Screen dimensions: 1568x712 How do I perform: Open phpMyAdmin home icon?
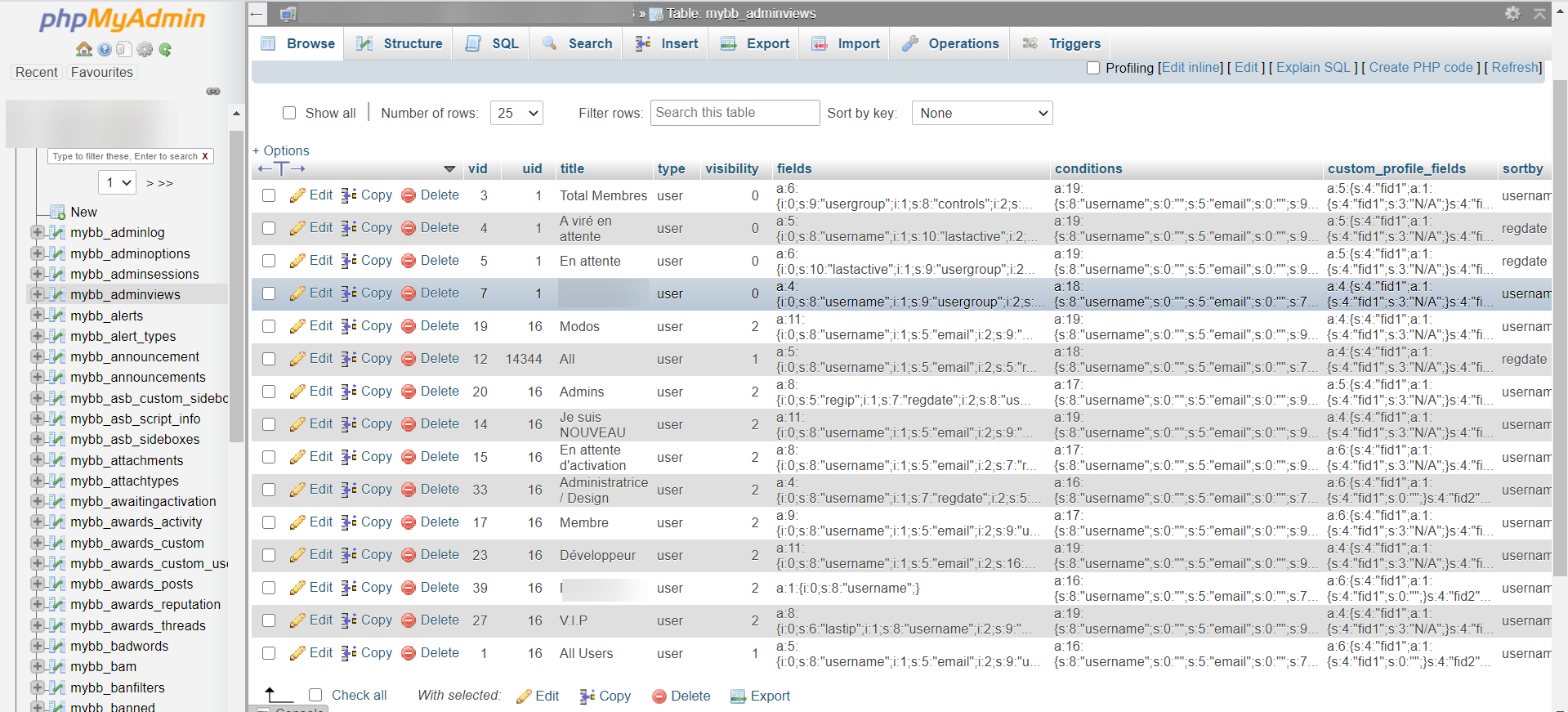(83, 49)
